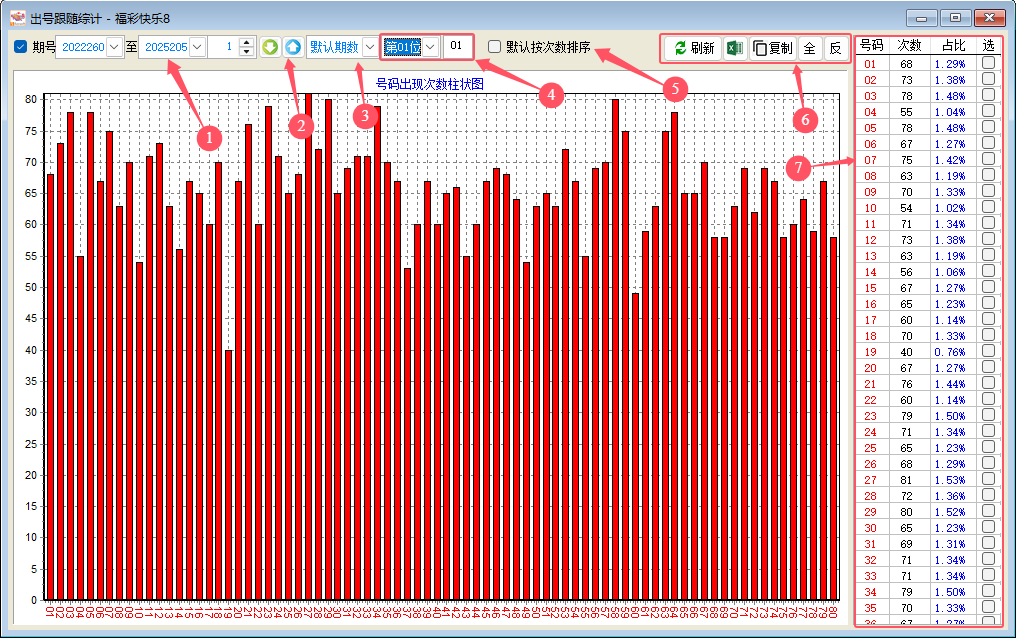Click the 复制 copy button
The image size is (1016, 638).
[x=772, y=48]
